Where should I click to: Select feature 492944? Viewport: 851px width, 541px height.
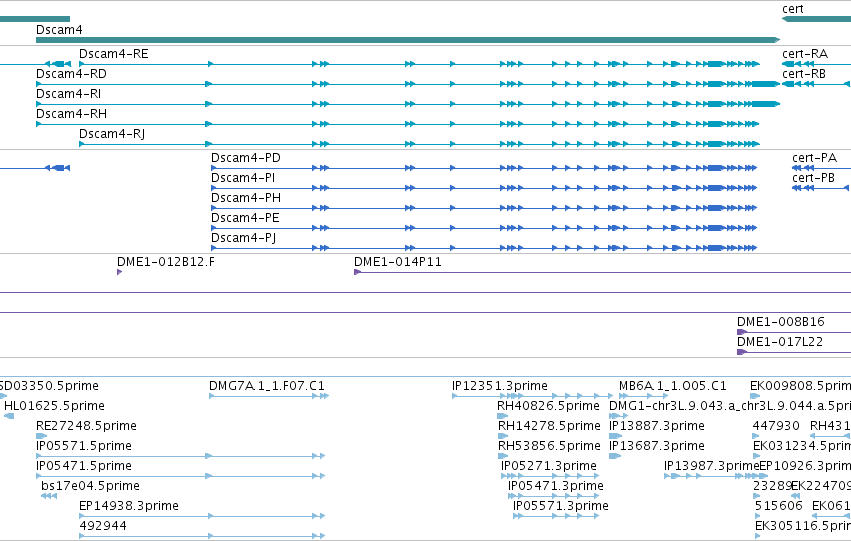click(103, 526)
